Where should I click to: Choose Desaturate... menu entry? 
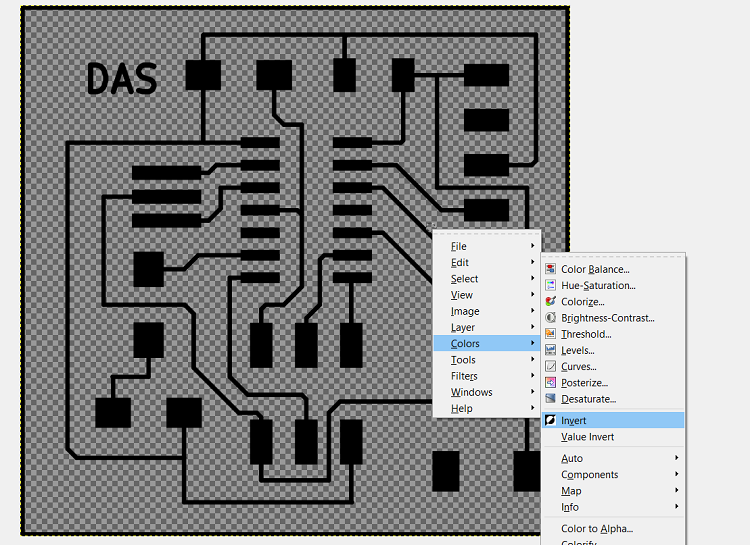coord(614,399)
